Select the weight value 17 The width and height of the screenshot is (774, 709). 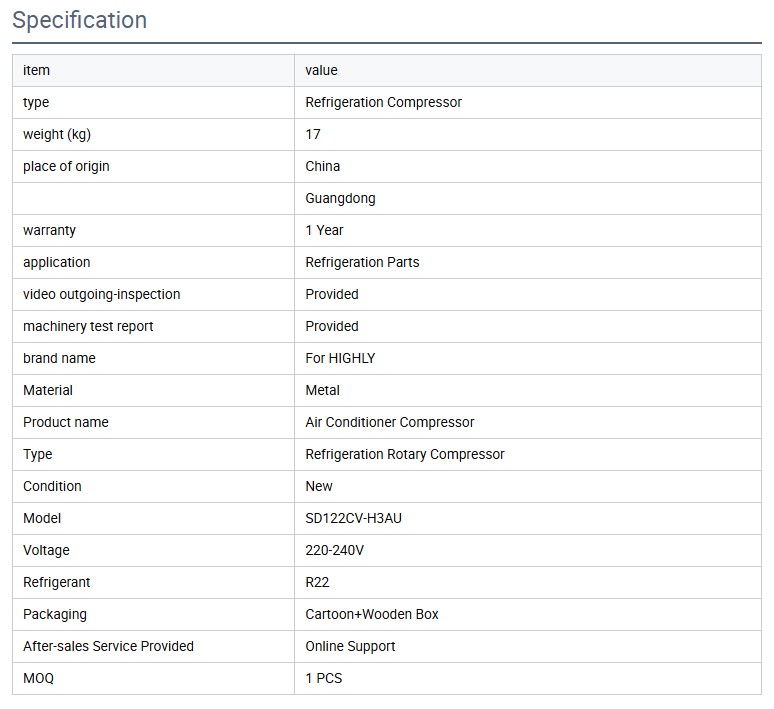[x=313, y=134]
